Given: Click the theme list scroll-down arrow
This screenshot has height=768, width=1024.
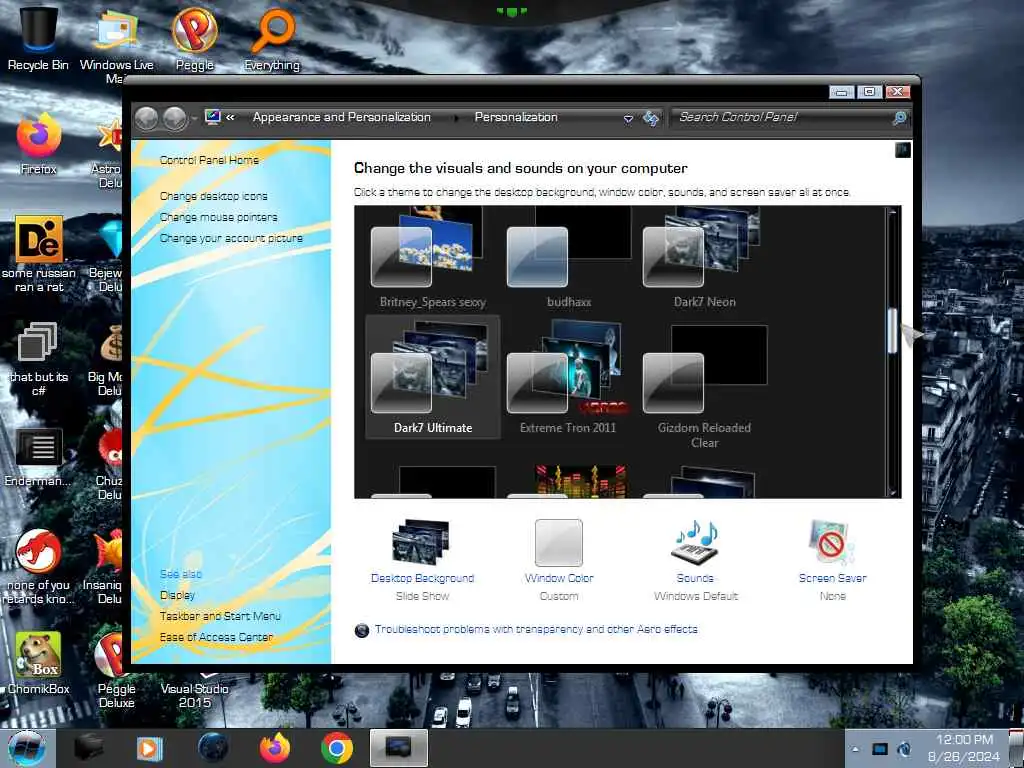Looking at the screenshot, I should tap(893, 491).
